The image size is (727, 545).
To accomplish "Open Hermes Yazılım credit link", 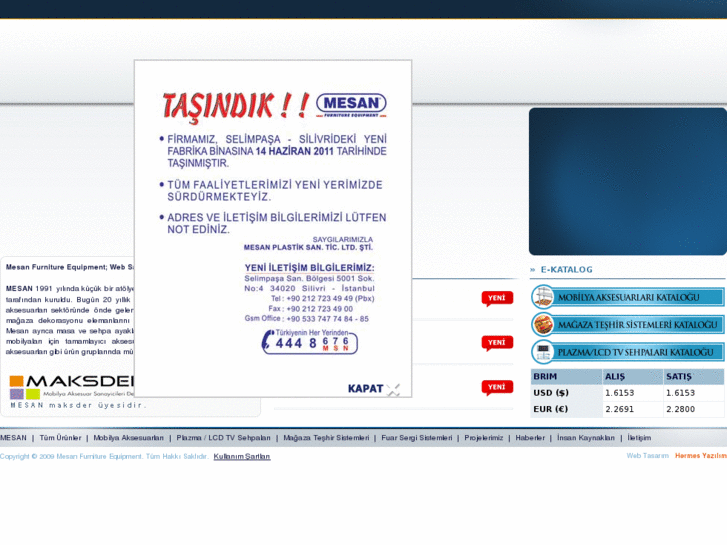I will coord(701,456).
